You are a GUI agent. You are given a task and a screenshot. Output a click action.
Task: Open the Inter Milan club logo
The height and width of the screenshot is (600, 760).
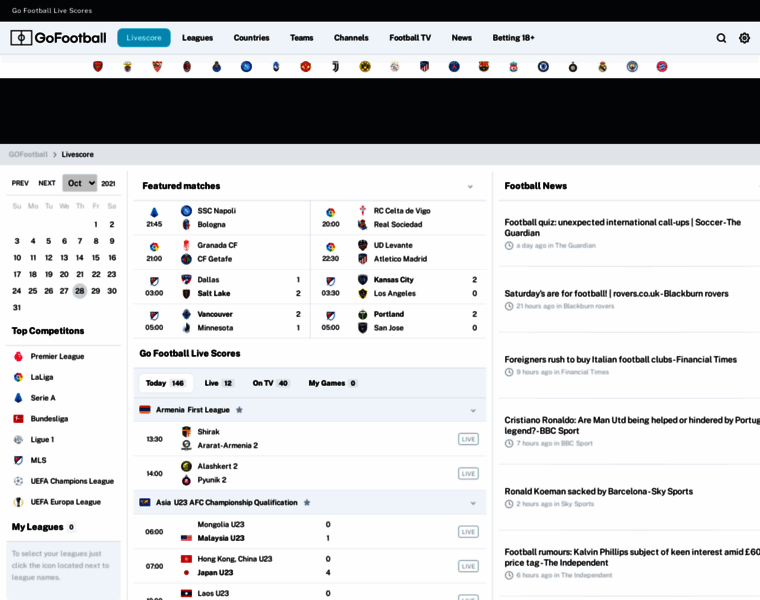tap(573, 66)
